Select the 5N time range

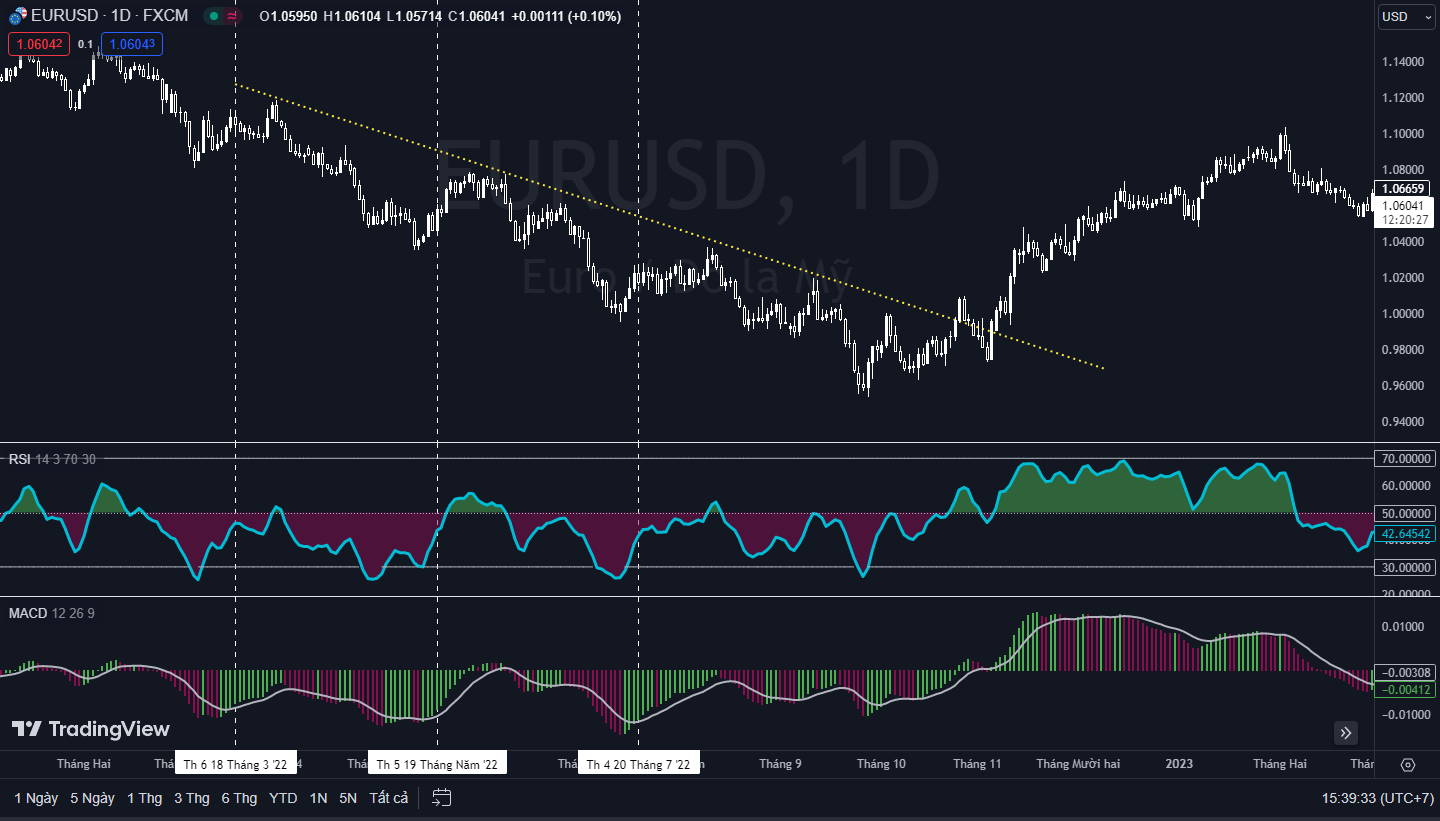point(348,798)
